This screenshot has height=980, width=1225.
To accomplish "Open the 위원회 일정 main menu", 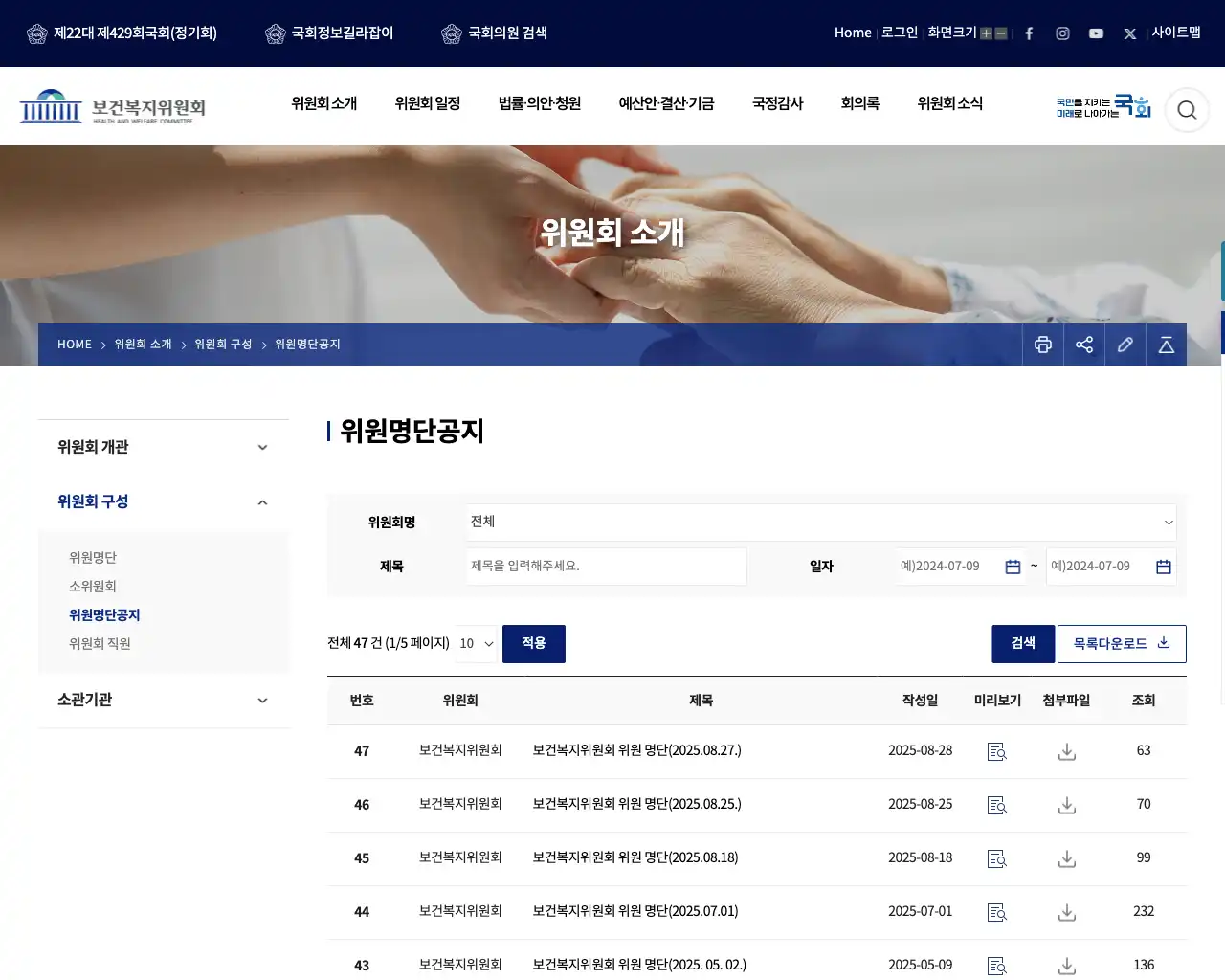I will pos(428,103).
